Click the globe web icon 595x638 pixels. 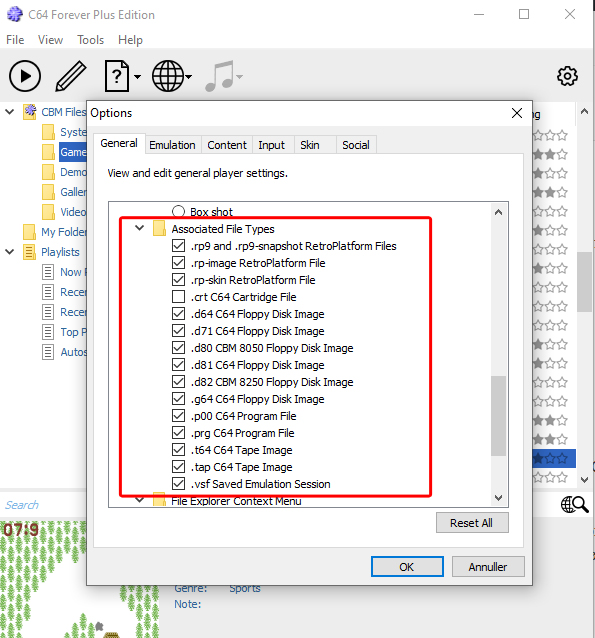pos(168,76)
